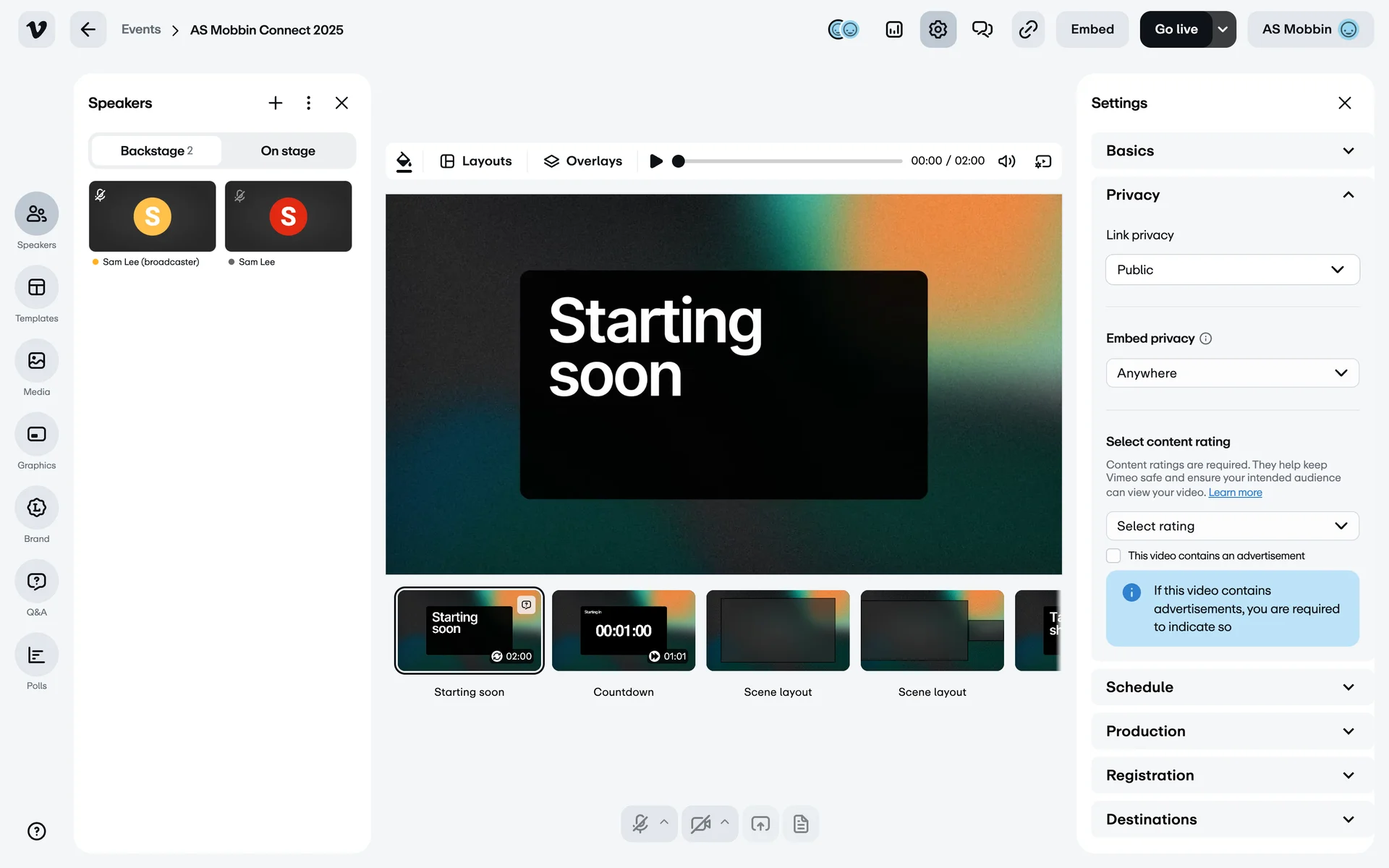Open the Templates sidebar panel
This screenshot has height=868, width=1389.
36,288
